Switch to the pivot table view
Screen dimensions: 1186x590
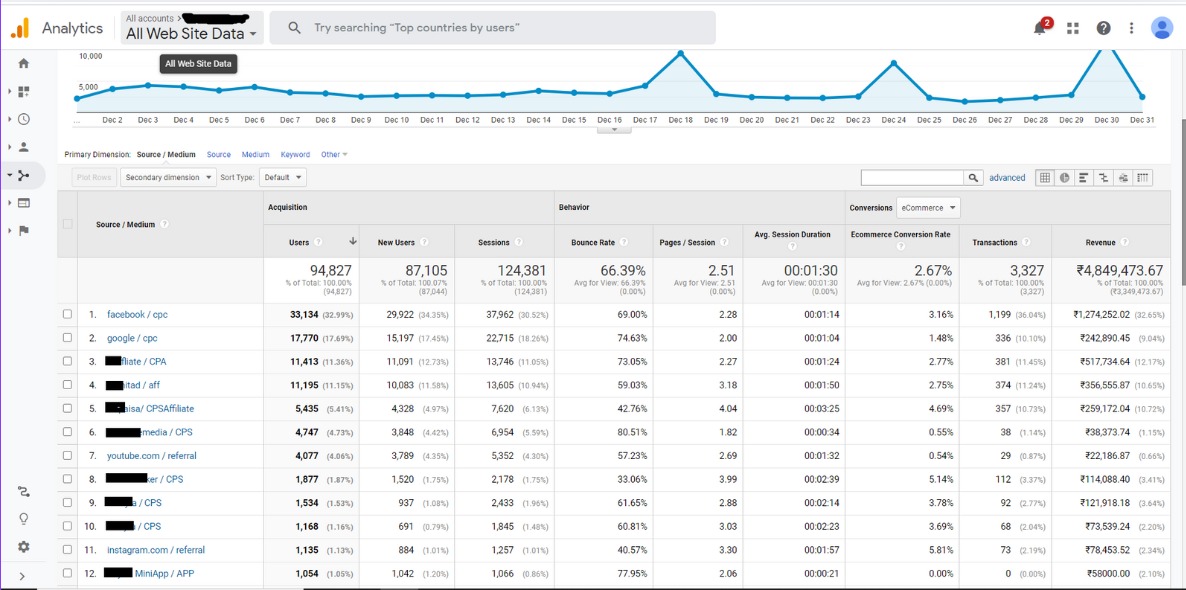point(1144,177)
